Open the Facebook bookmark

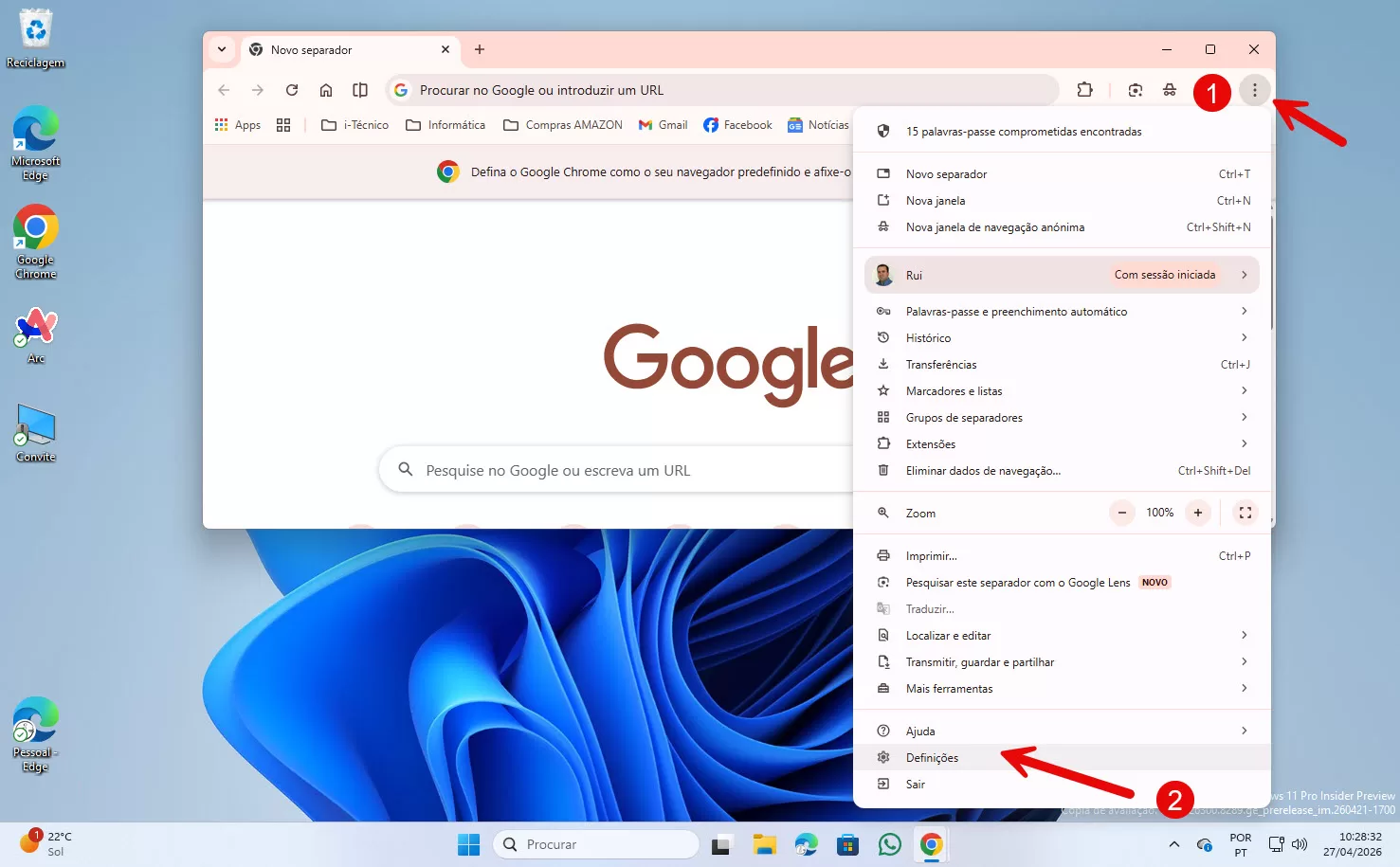pyautogui.click(x=737, y=125)
